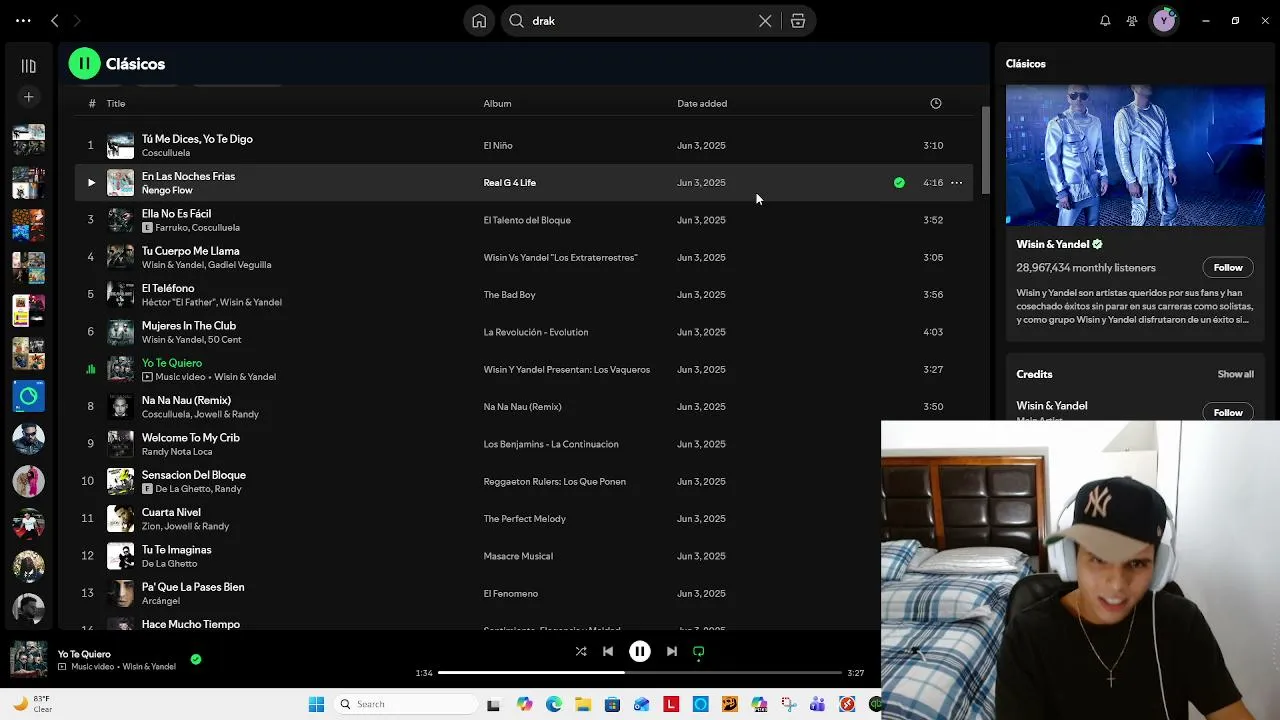Open album Na Na Nau (Remix)
1280x720 pixels.
click(x=522, y=407)
